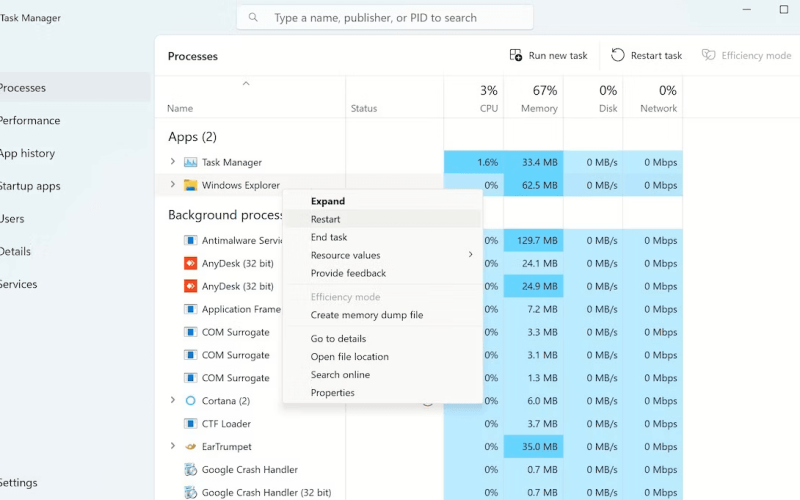
Task: Click the Google Crash Handler (32 bit) icon
Action: pyautogui.click(x=190, y=492)
